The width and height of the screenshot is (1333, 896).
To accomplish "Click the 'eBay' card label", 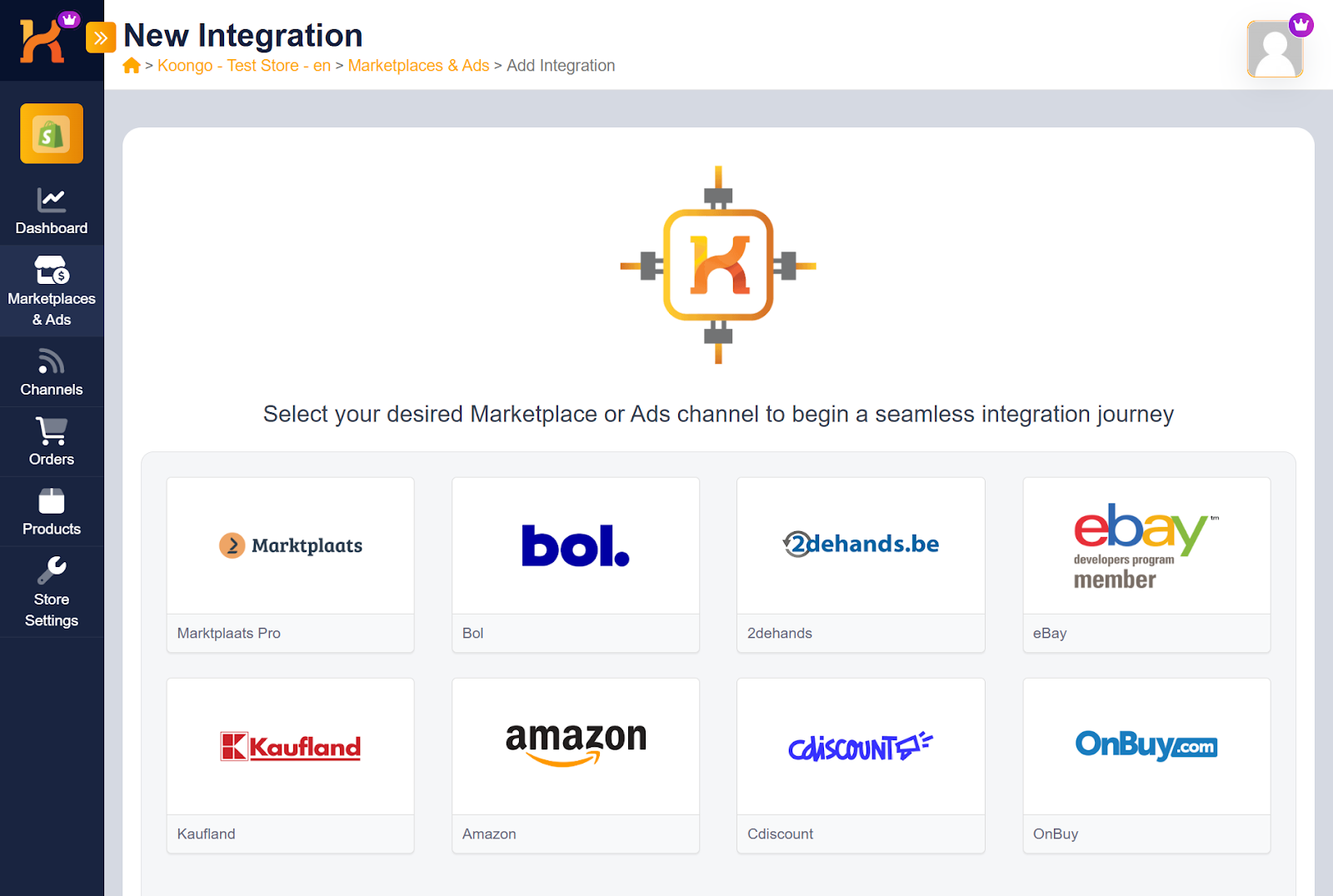I will pos(1050,633).
